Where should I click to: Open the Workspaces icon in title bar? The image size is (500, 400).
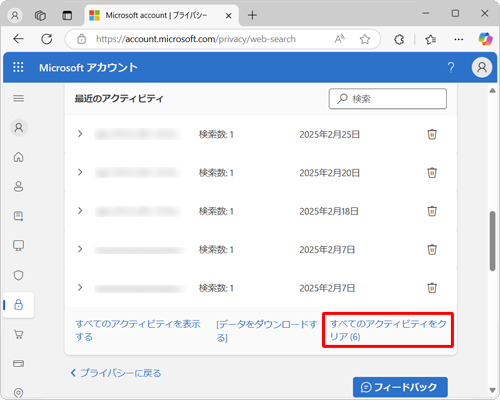(x=40, y=15)
